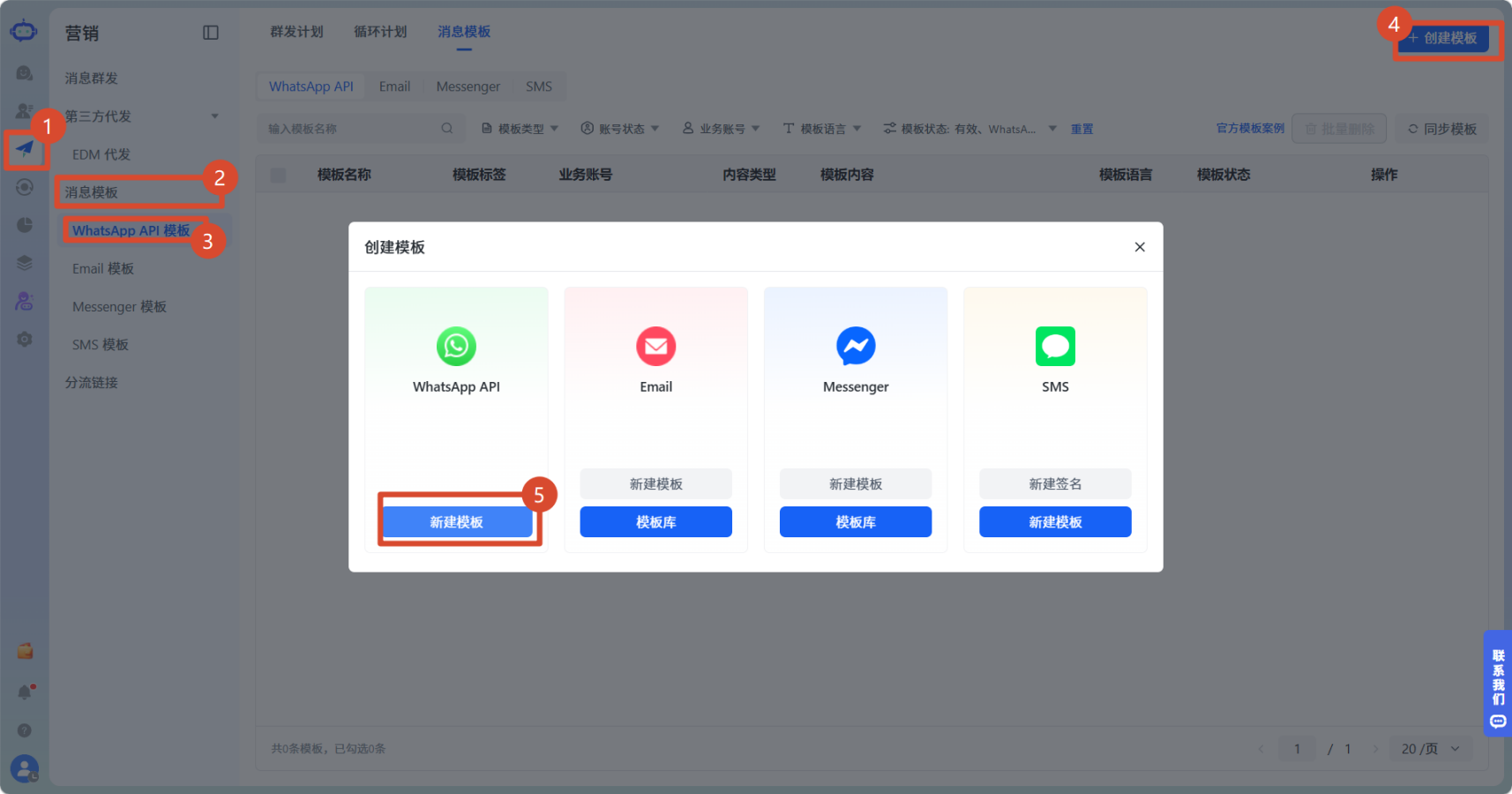Collapse the 营销 sidebar panel
Viewport: 1512px width, 794px height.
pos(211,33)
